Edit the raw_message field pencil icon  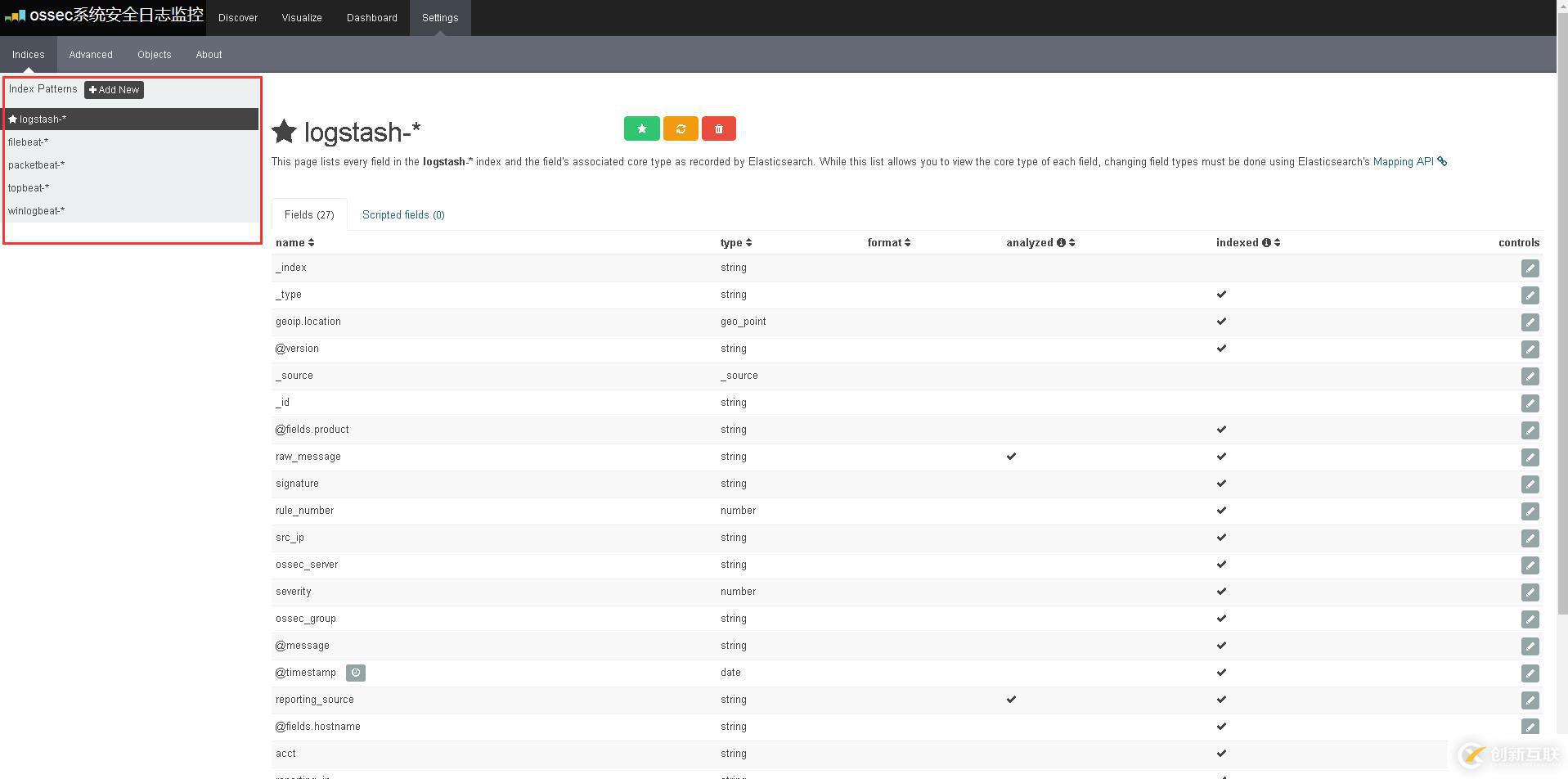tap(1530, 457)
